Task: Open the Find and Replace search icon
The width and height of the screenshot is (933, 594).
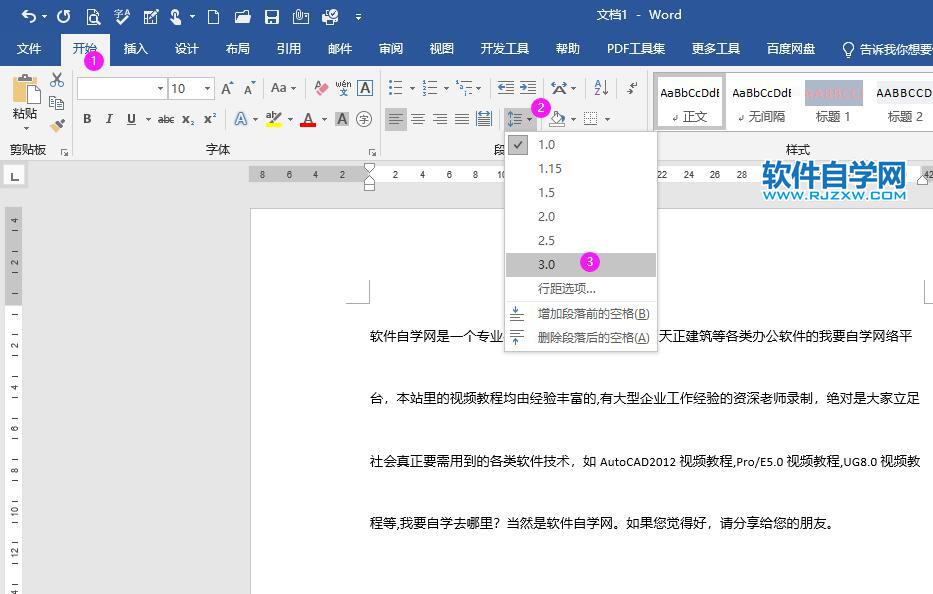Action: (93, 16)
